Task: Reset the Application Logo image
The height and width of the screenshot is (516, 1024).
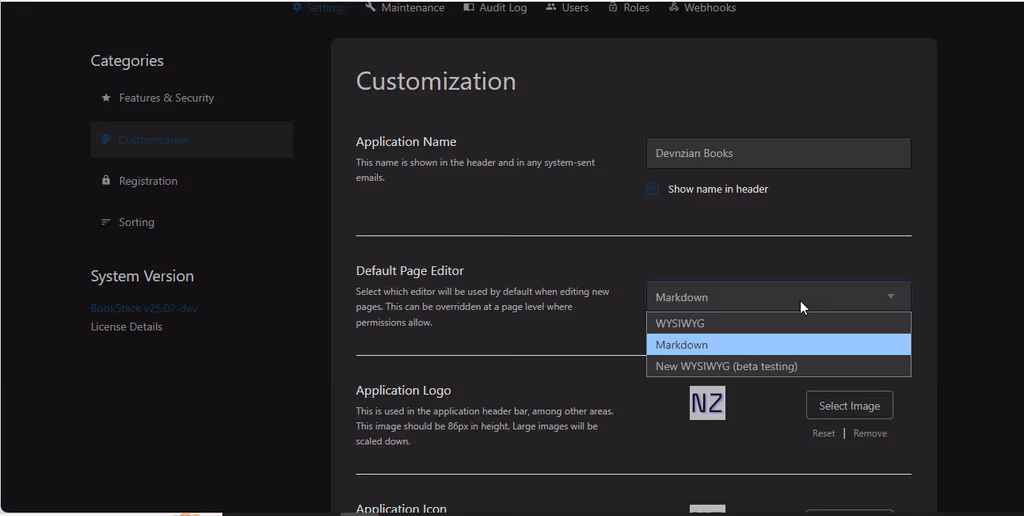Action: tap(823, 433)
